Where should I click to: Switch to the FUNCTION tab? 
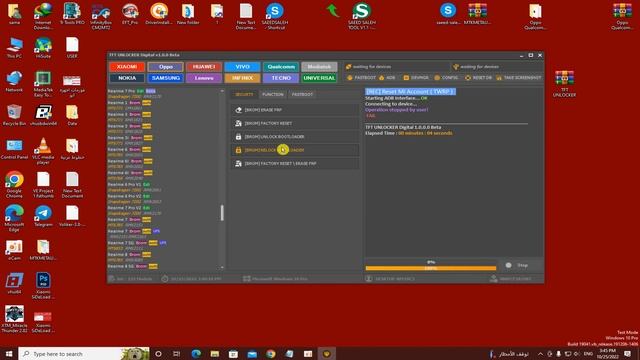pos(273,94)
